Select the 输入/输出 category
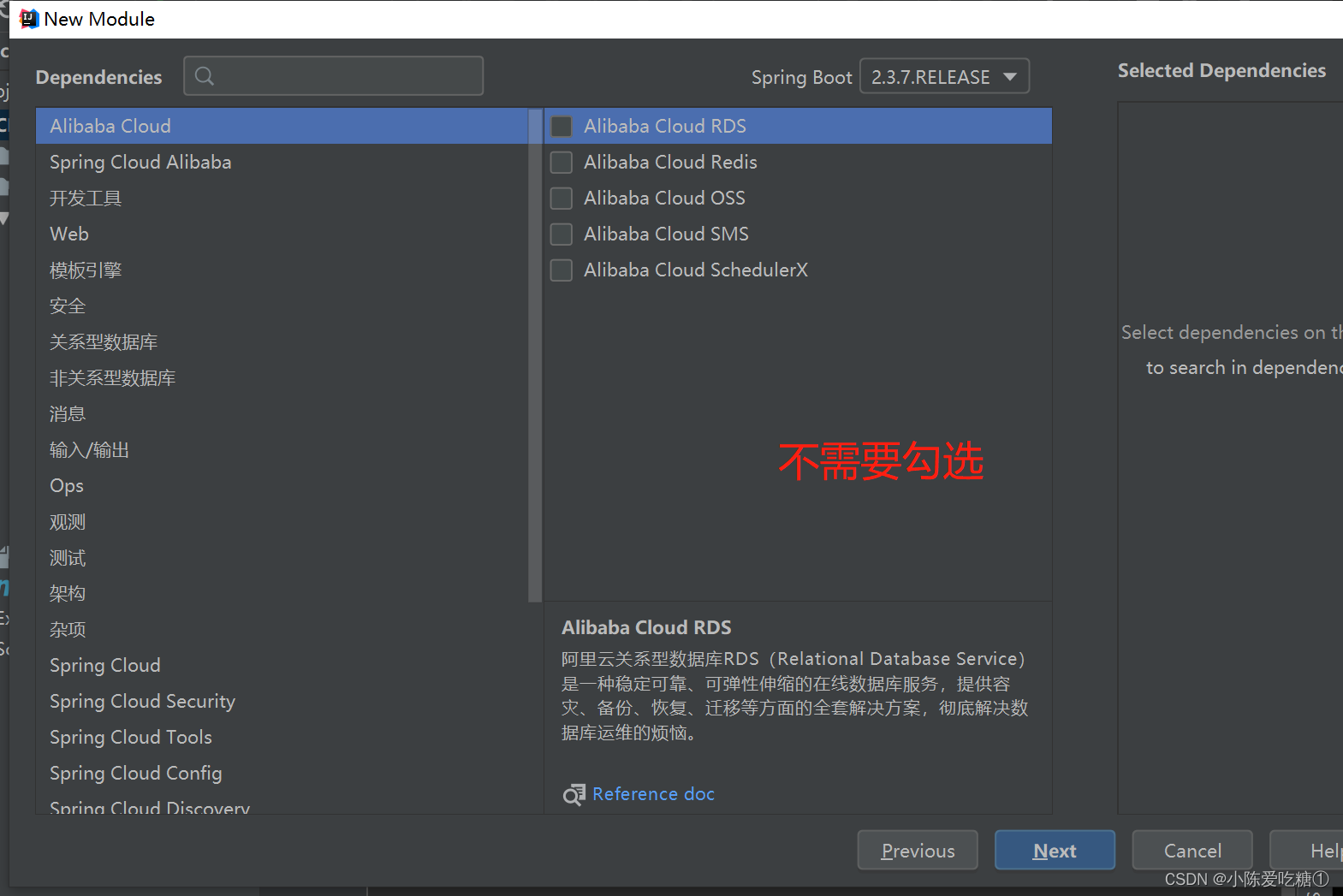Viewport: 1343px width, 896px height. point(282,449)
